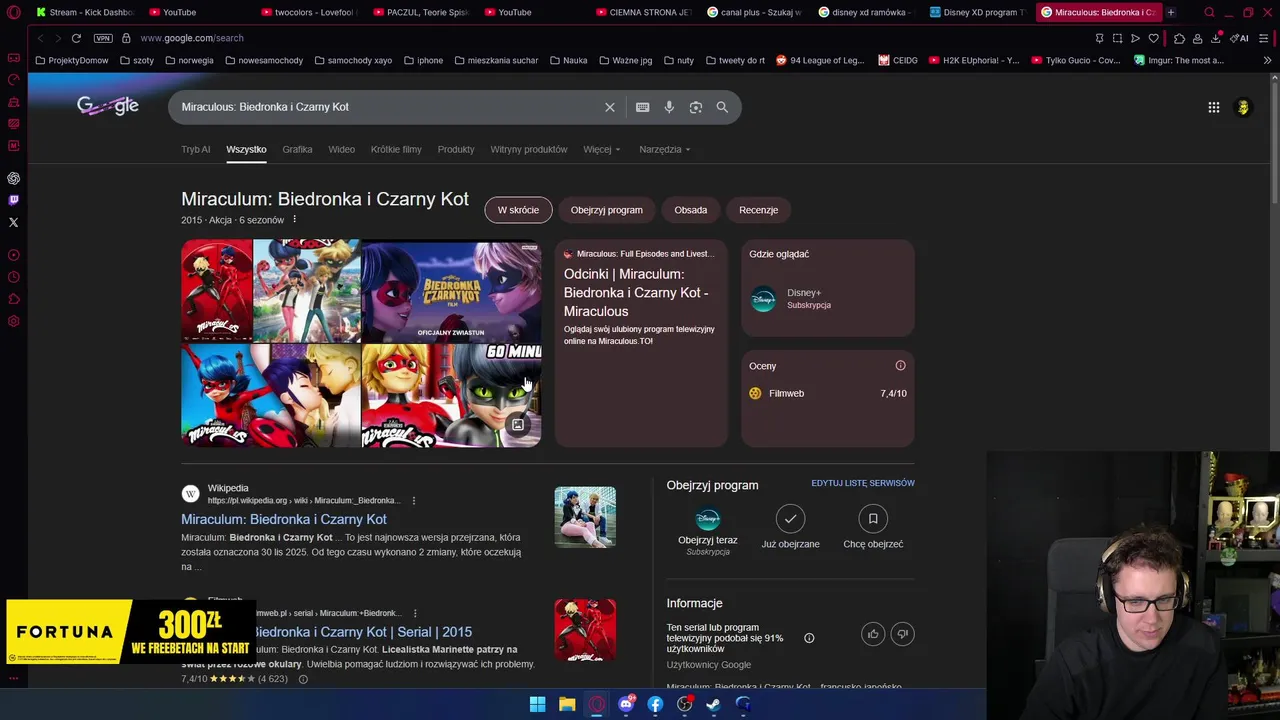
Task: Open more options for Wikipedia result
Action: [x=414, y=500]
